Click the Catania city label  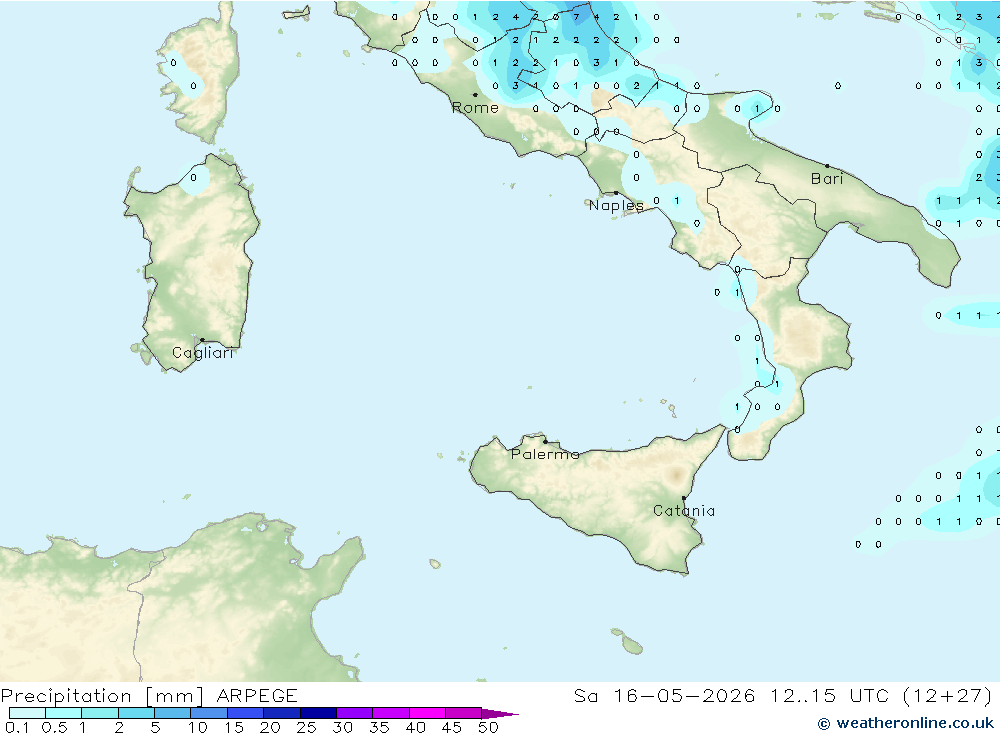pyautogui.click(x=684, y=510)
